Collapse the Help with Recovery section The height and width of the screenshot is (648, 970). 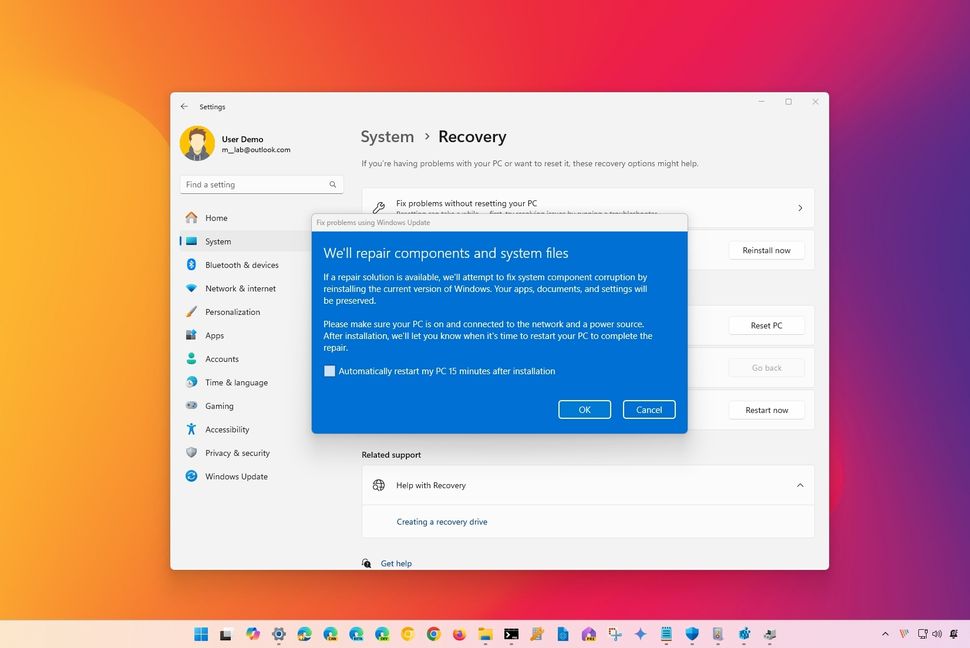(x=799, y=485)
